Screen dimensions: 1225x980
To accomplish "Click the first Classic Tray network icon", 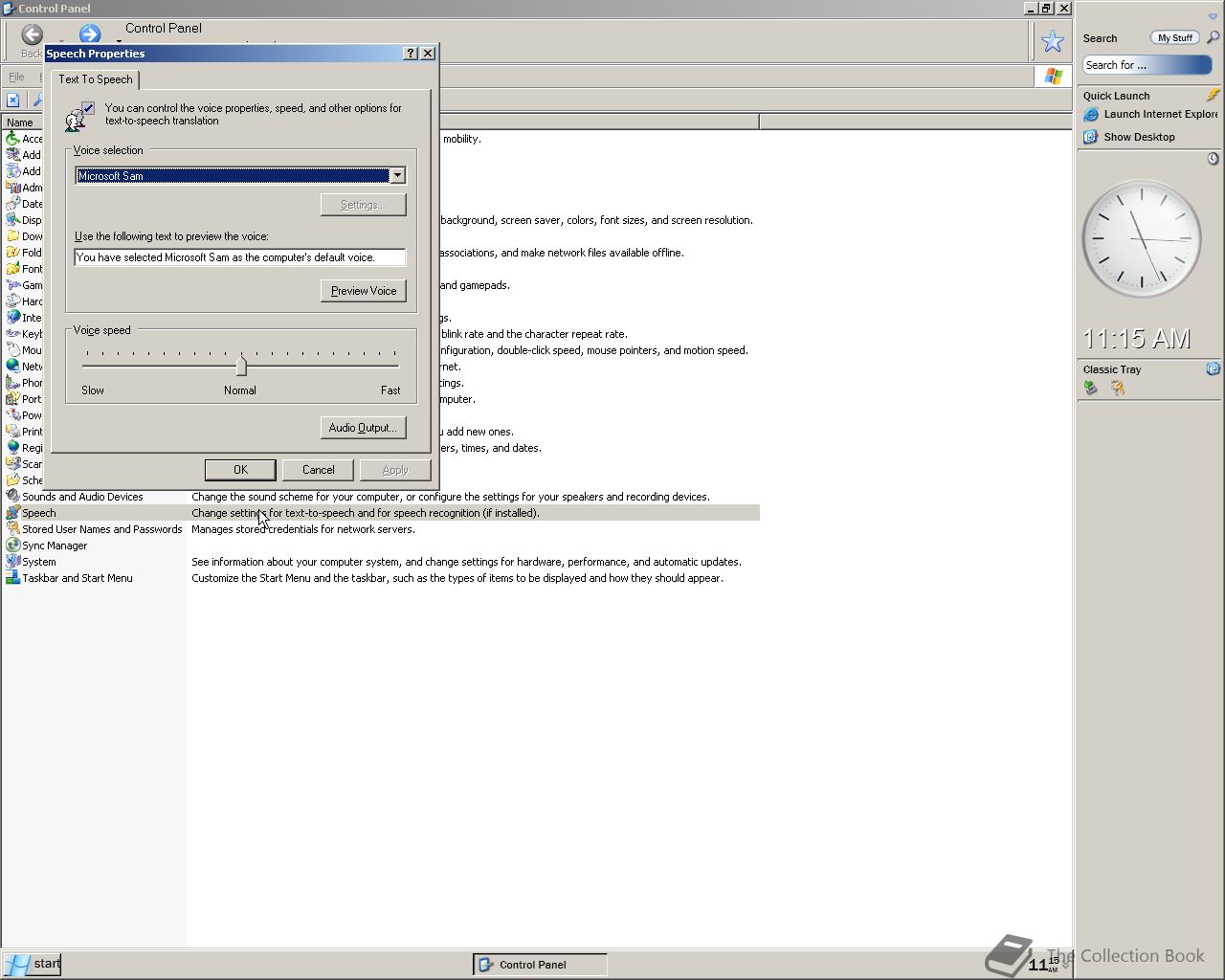I will click(1090, 388).
